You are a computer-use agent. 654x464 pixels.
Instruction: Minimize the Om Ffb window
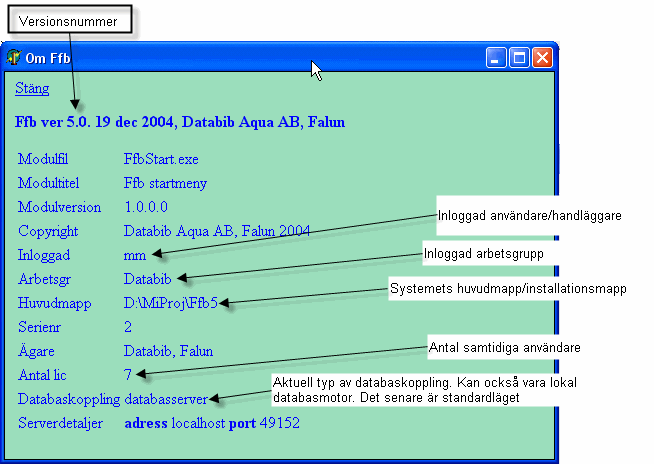click(496, 58)
